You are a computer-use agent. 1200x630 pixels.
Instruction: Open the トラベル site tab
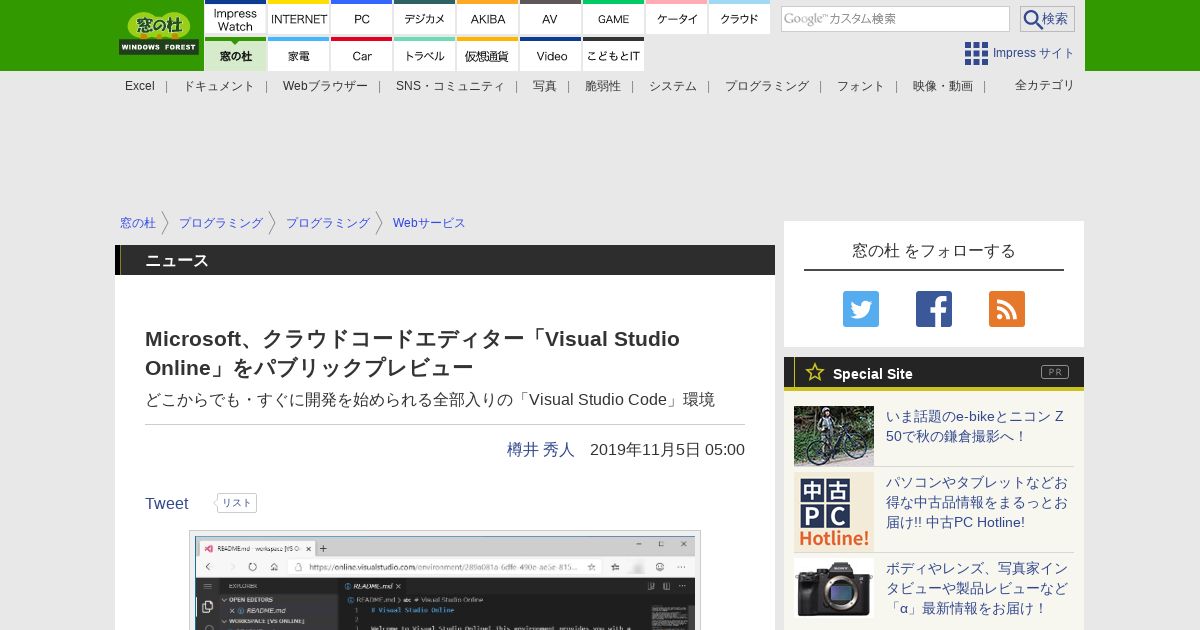pyautogui.click(x=425, y=55)
